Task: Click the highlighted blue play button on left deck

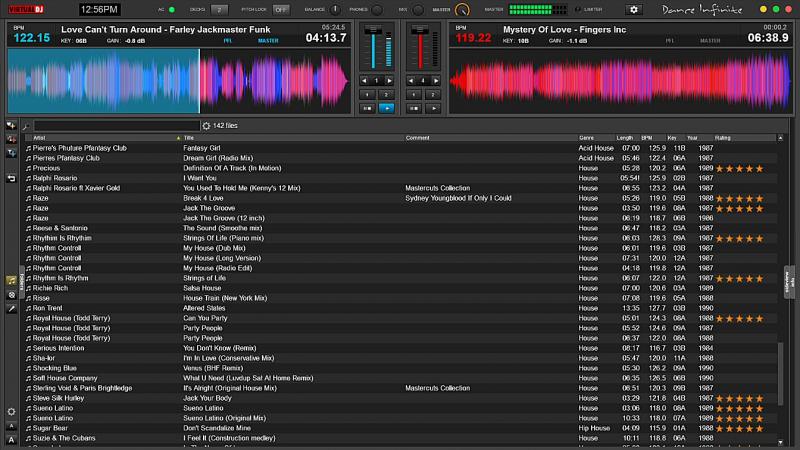Action: click(x=386, y=108)
